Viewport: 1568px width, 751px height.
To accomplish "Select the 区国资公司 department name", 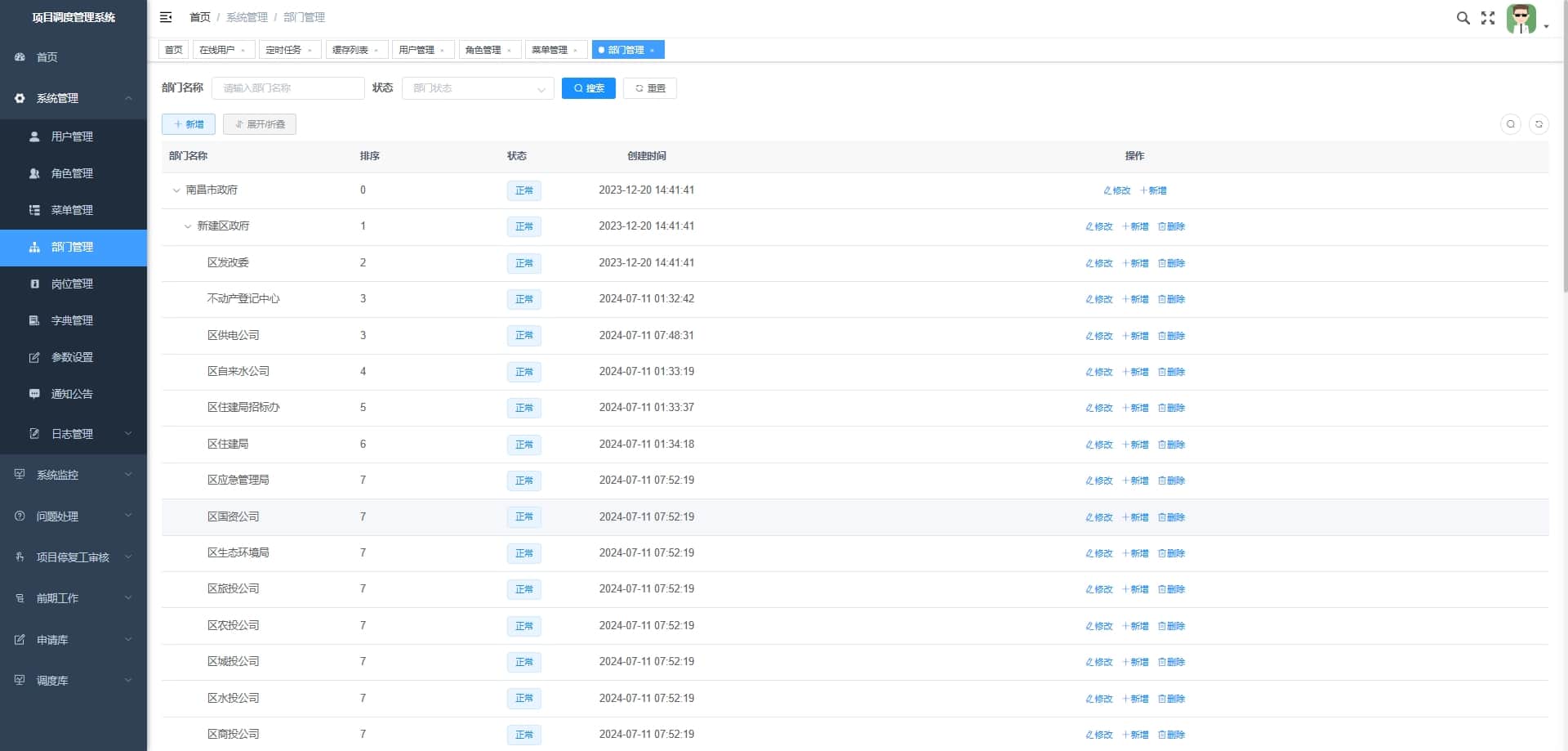I will (233, 516).
